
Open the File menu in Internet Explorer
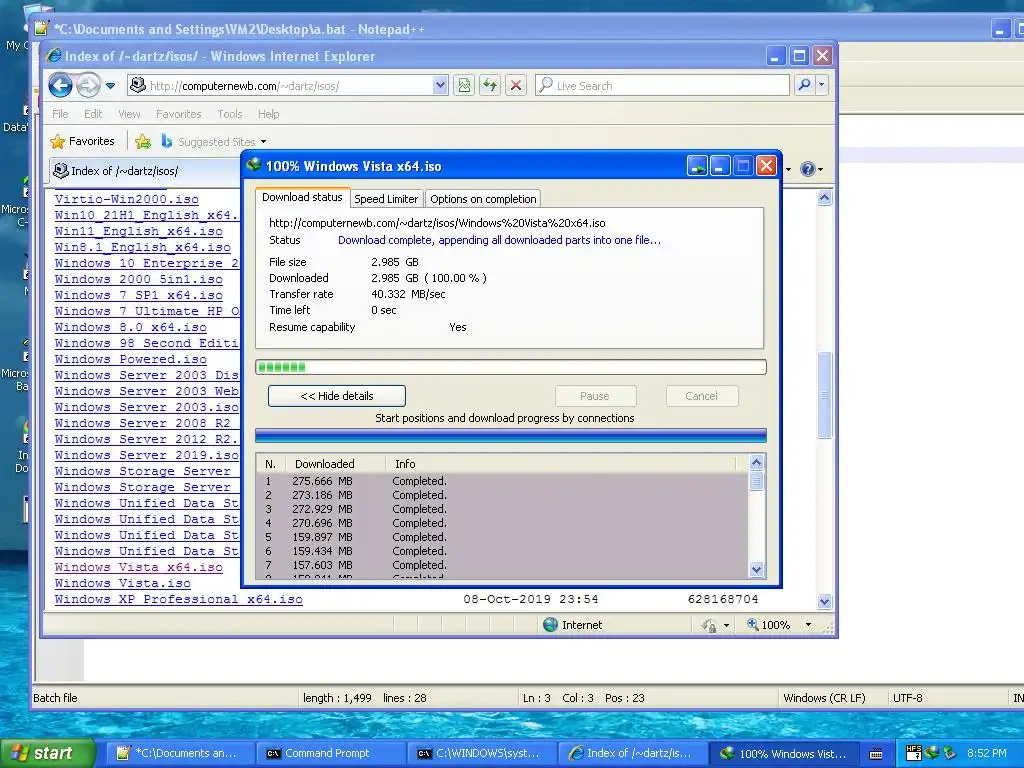[60, 114]
